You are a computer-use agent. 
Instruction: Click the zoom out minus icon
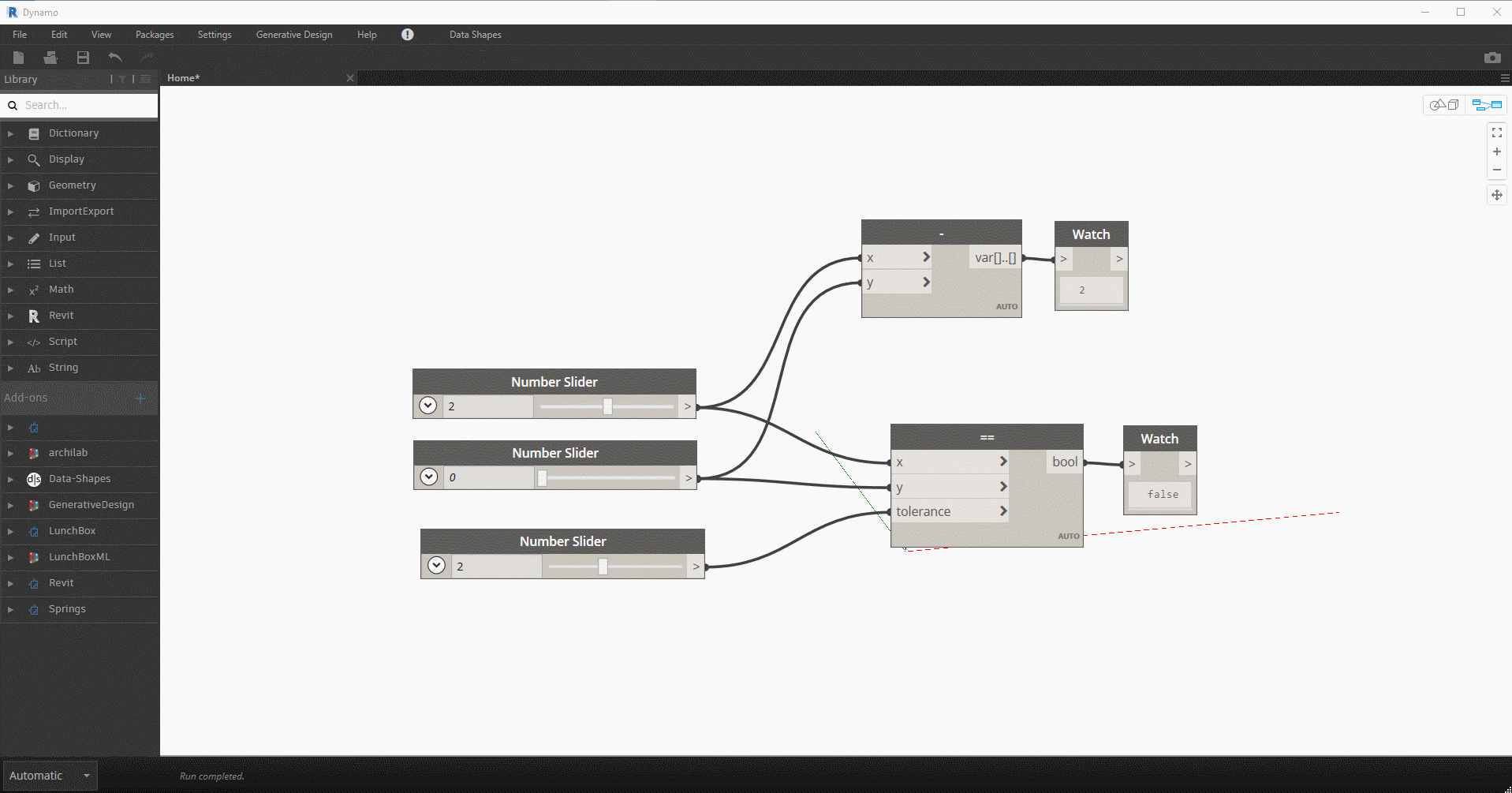[x=1496, y=170]
